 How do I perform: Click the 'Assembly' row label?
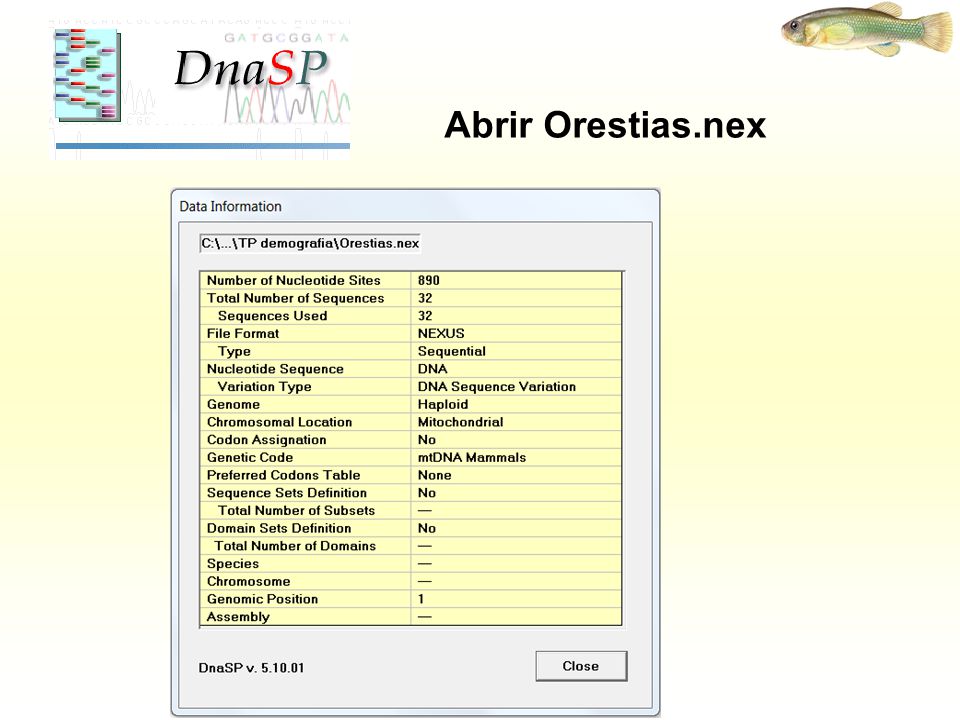click(238, 617)
